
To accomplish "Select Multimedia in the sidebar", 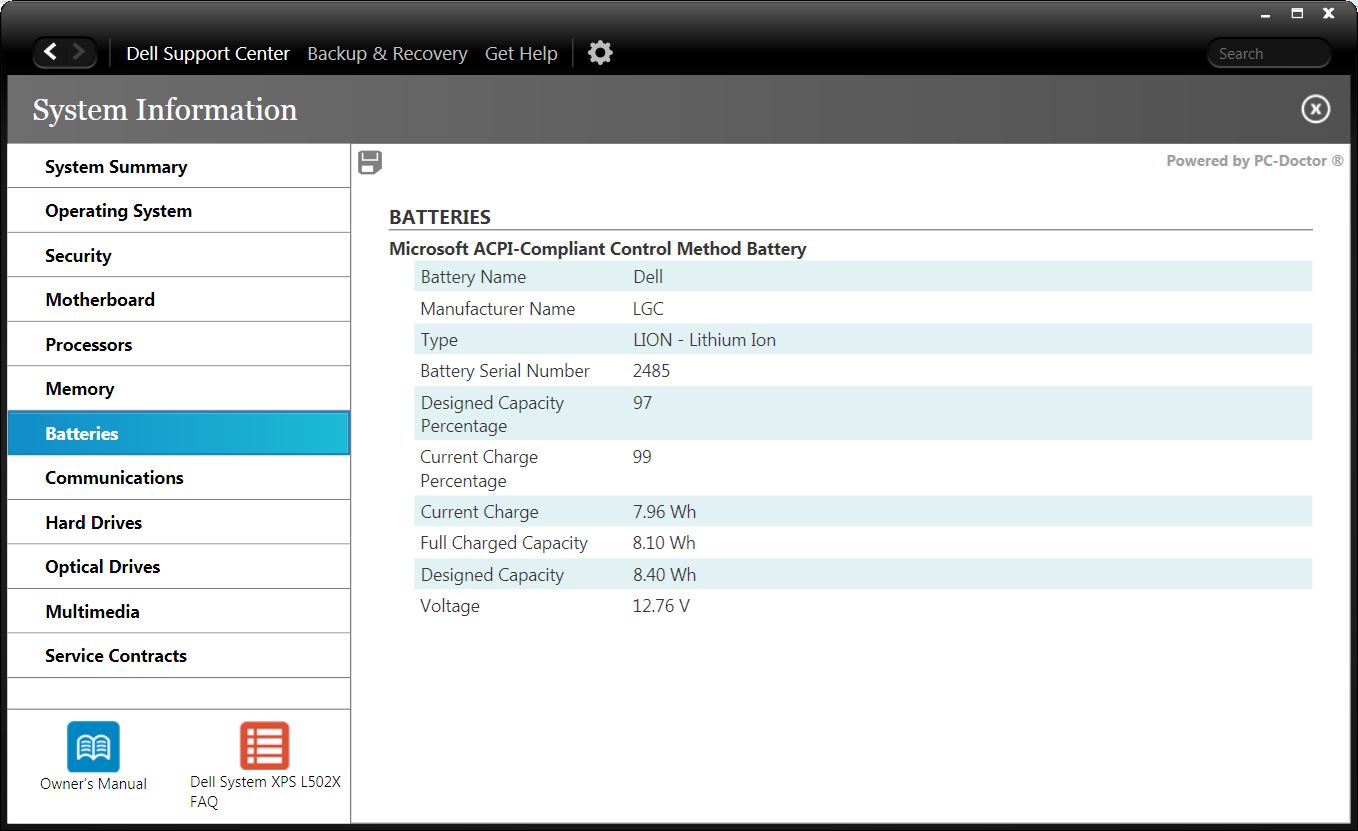I will click(179, 611).
